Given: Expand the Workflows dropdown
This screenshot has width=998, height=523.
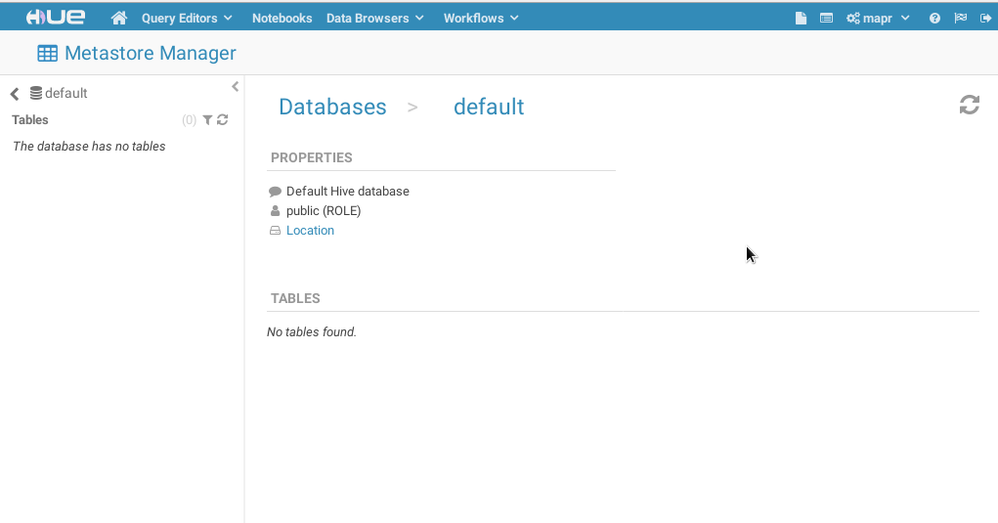Looking at the screenshot, I should point(481,18).
